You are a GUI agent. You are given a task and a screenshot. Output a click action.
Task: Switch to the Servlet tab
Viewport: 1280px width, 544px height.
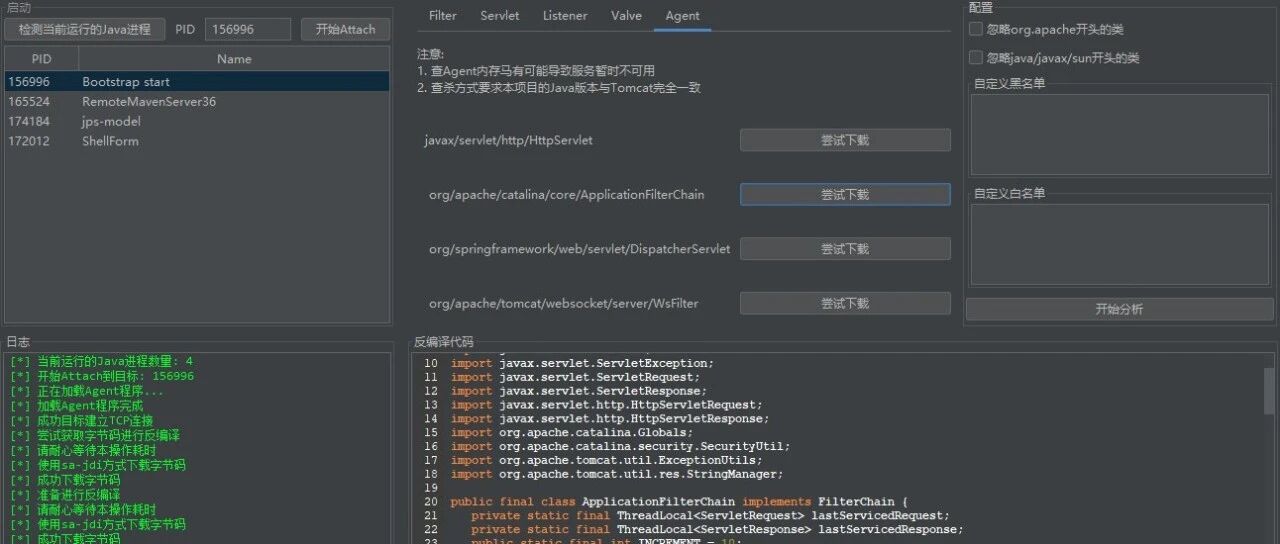500,16
